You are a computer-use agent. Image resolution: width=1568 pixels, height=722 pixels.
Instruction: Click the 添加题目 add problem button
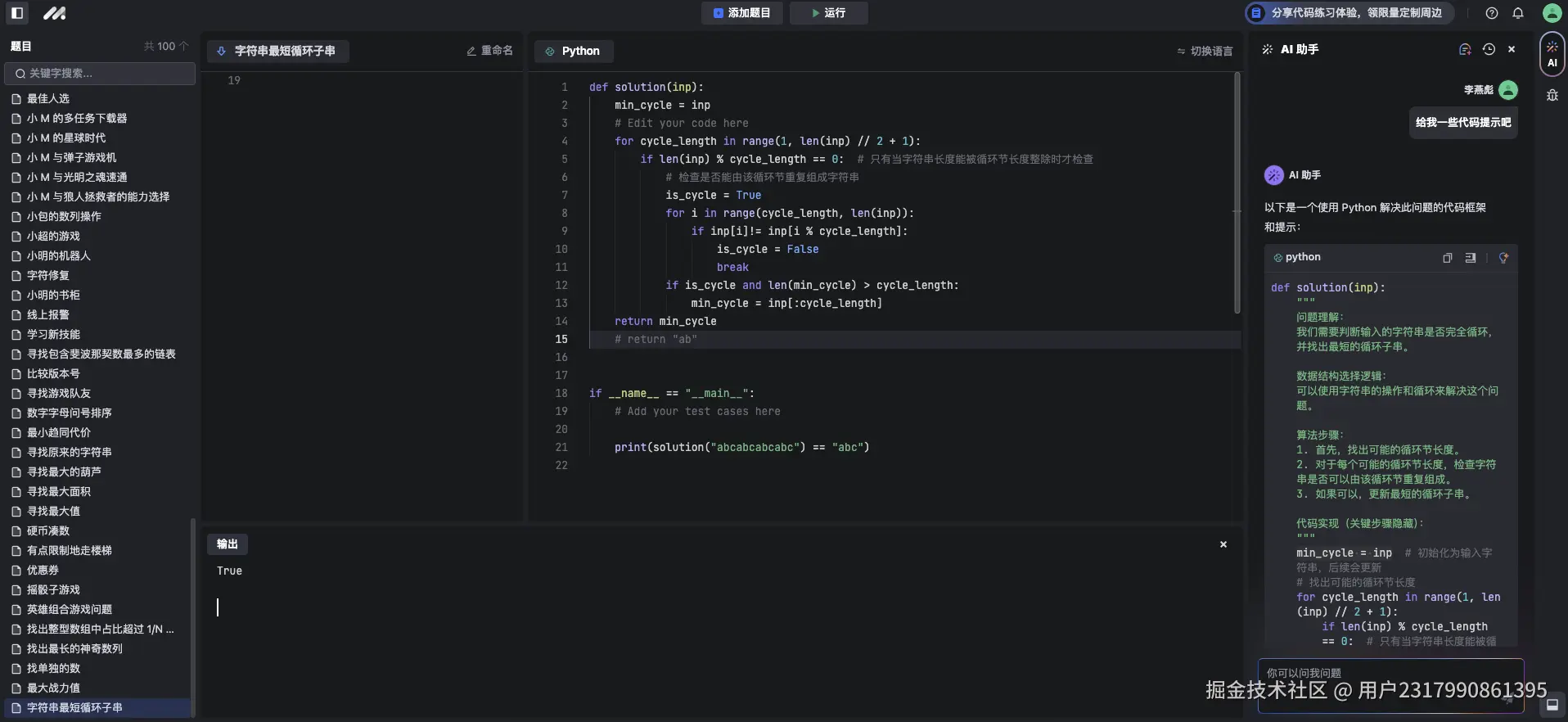tap(741, 13)
